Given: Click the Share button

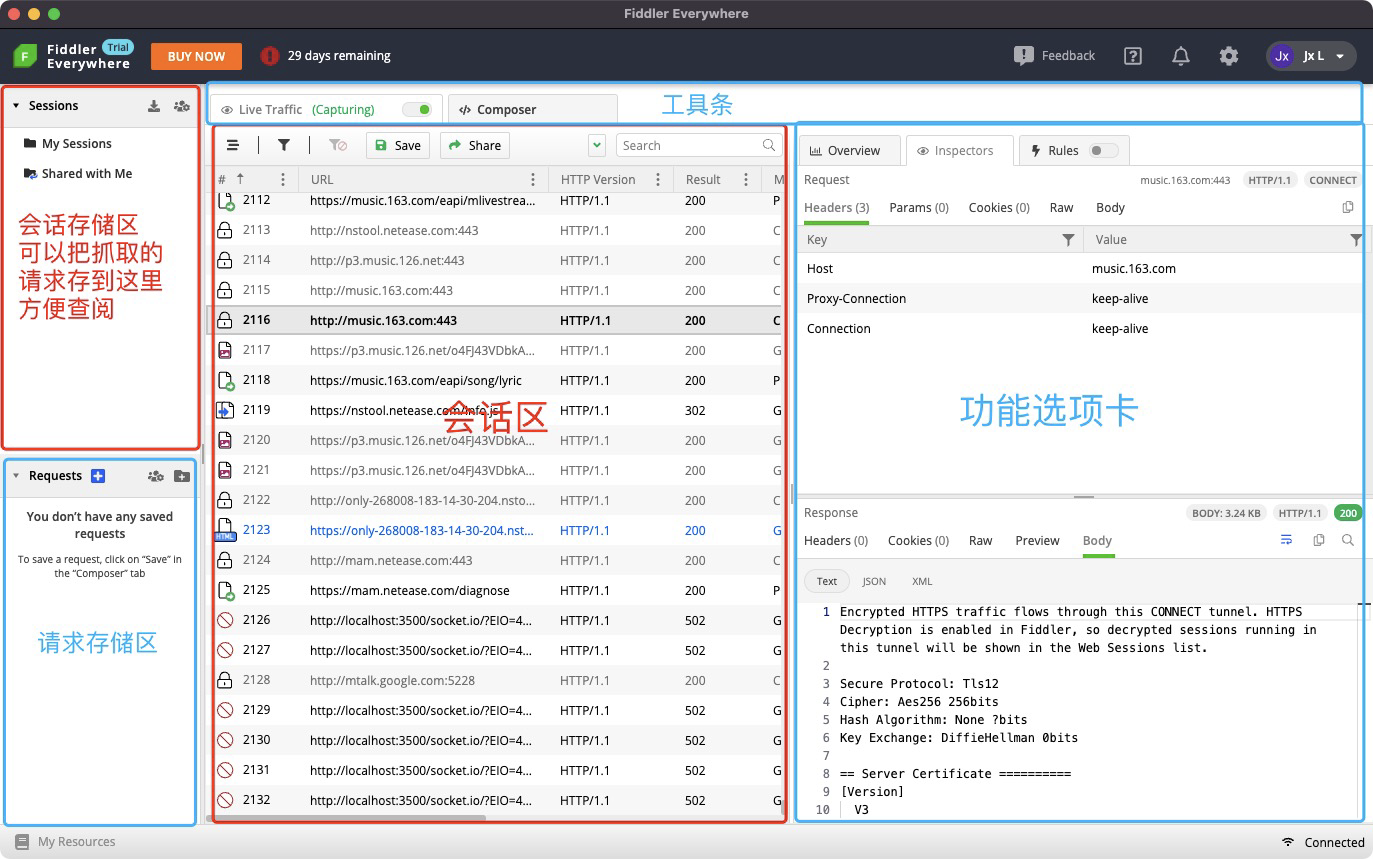Looking at the screenshot, I should pyautogui.click(x=475, y=145).
